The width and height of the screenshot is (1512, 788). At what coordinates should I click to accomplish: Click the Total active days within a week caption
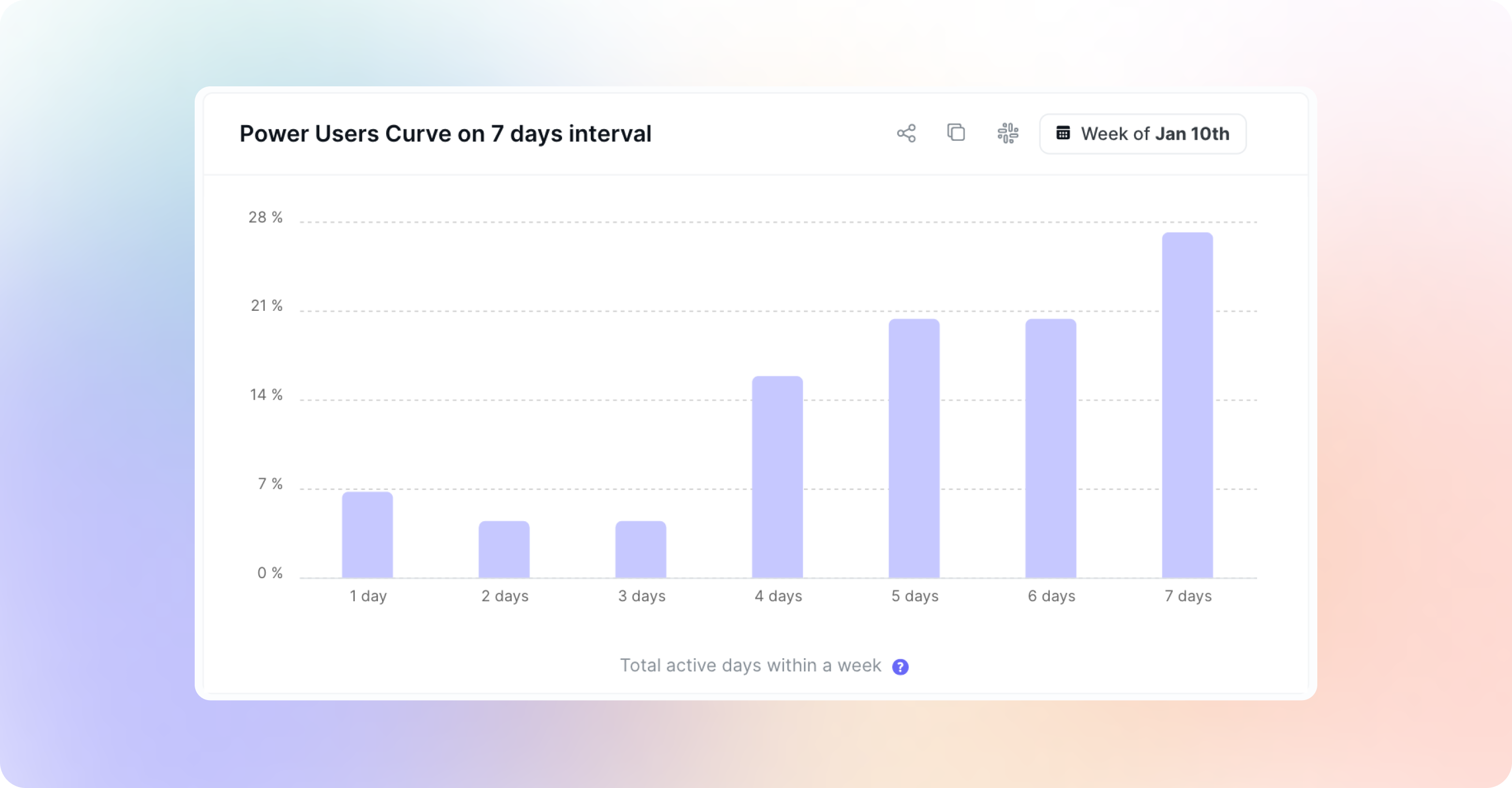click(750, 666)
